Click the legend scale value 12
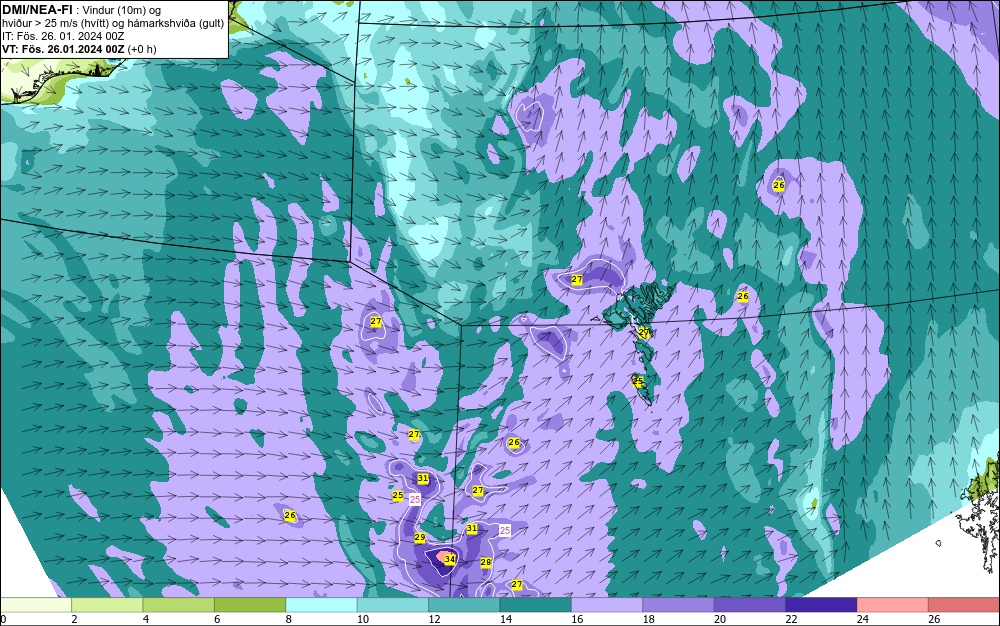This screenshot has width=1000, height=626. [434, 619]
